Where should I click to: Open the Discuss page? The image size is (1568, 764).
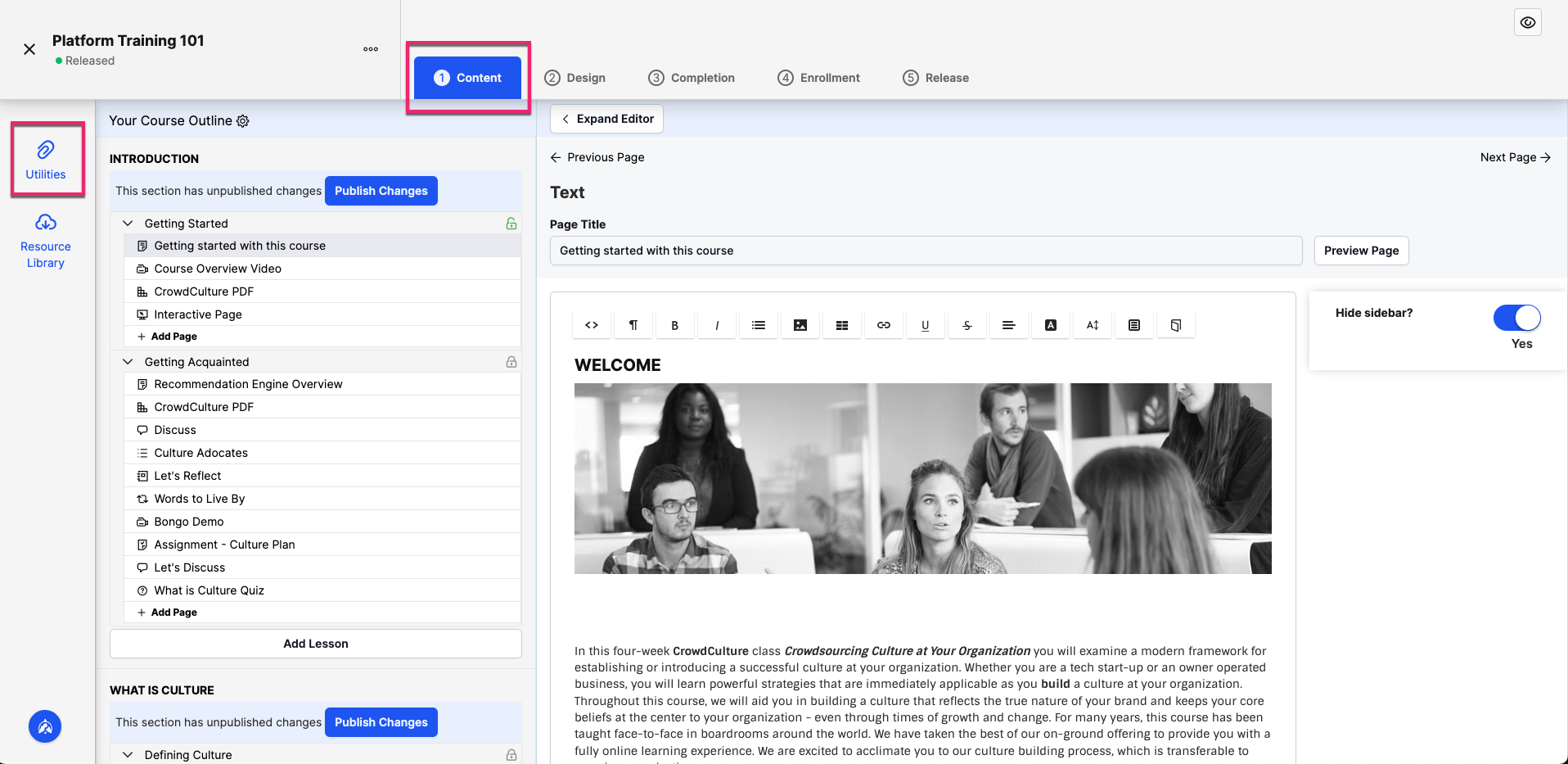(322, 430)
